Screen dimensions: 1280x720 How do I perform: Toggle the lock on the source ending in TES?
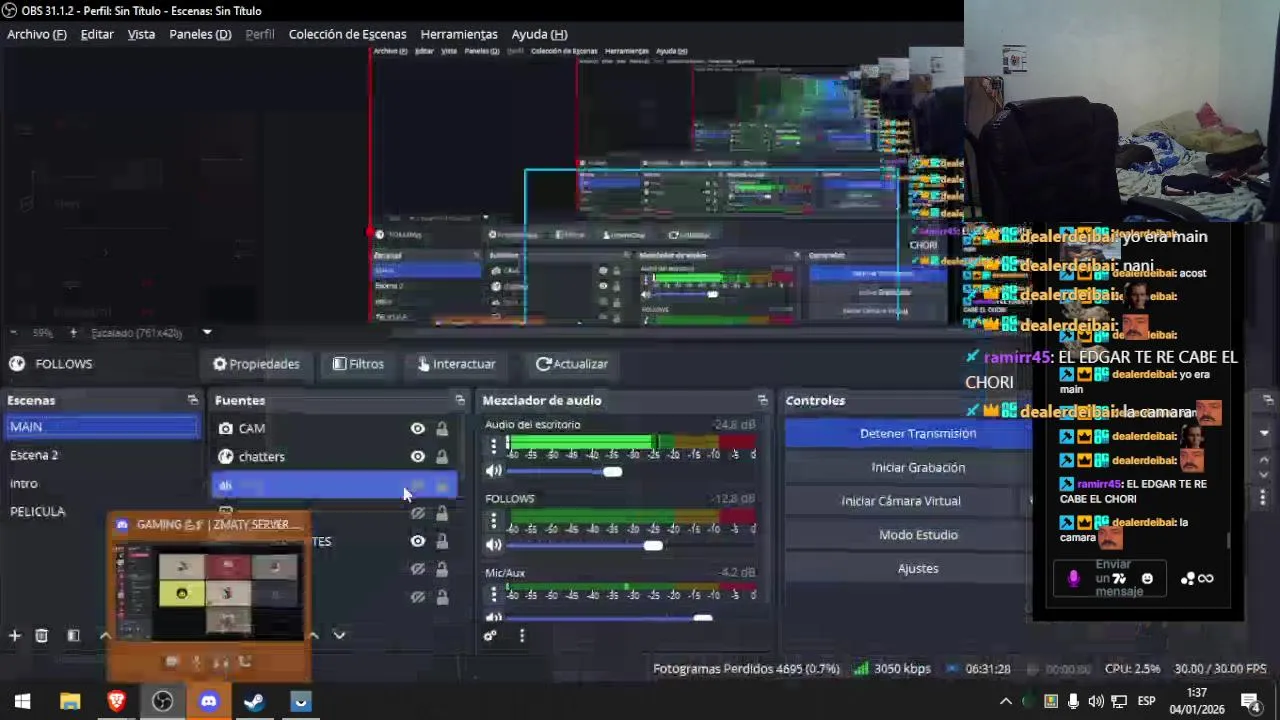coord(442,541)
